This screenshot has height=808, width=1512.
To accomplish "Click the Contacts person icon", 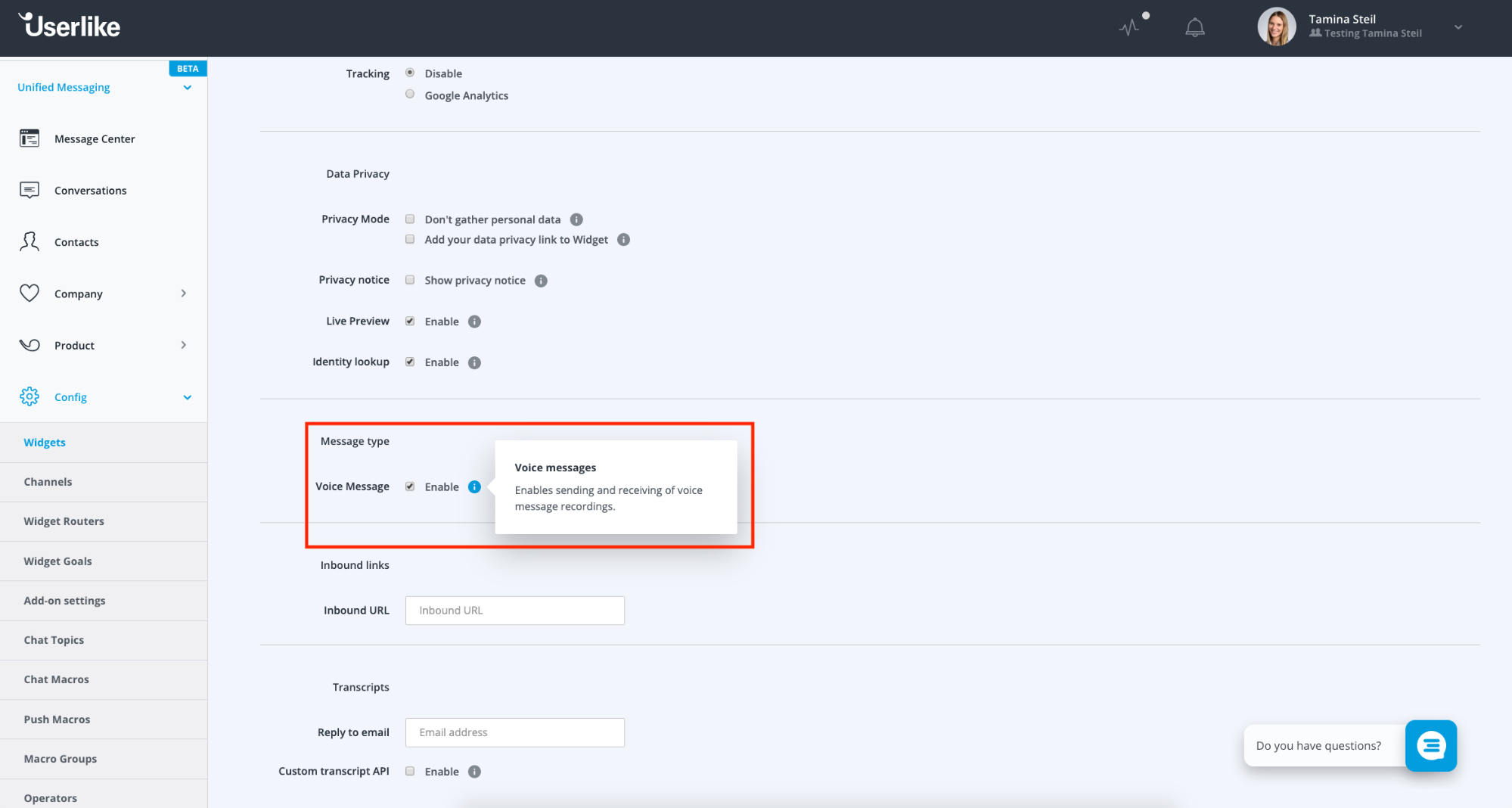I will pos(29,241).
